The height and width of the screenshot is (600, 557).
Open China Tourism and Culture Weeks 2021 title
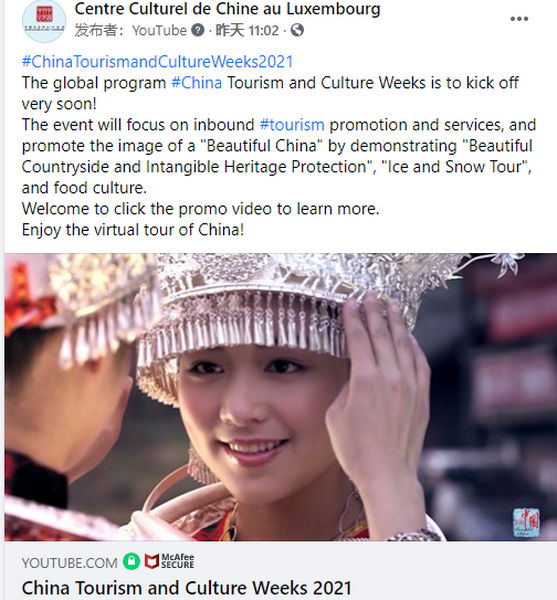[x=187, y=588]
